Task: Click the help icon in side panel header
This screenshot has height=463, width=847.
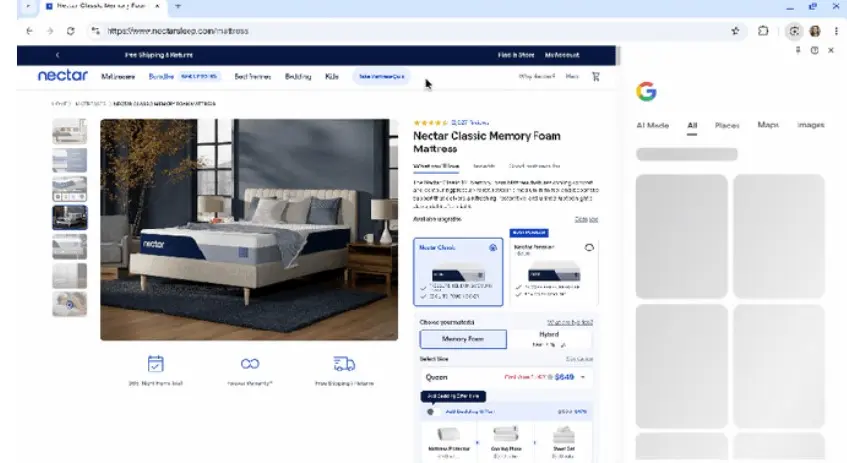Action: coord(815,50)
